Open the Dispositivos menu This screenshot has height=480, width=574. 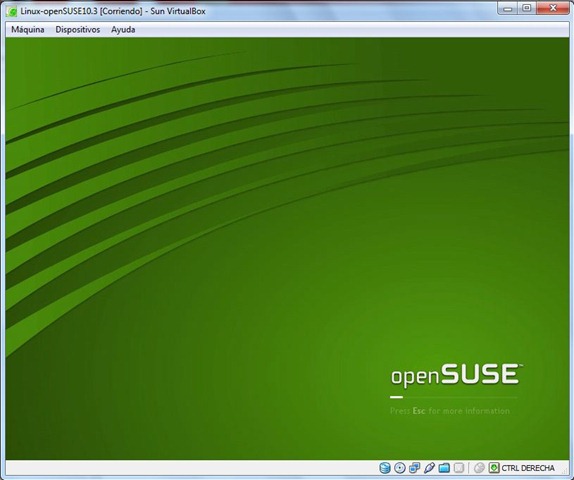pos(78,30)
